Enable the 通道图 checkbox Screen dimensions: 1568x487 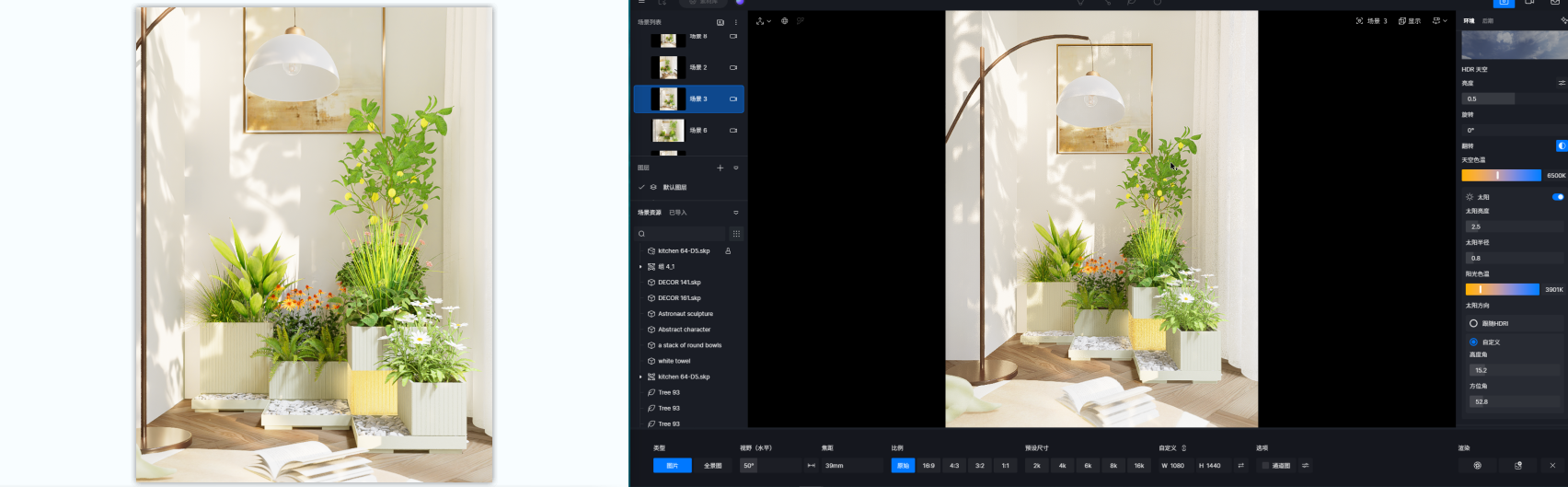coord(1265,466)
